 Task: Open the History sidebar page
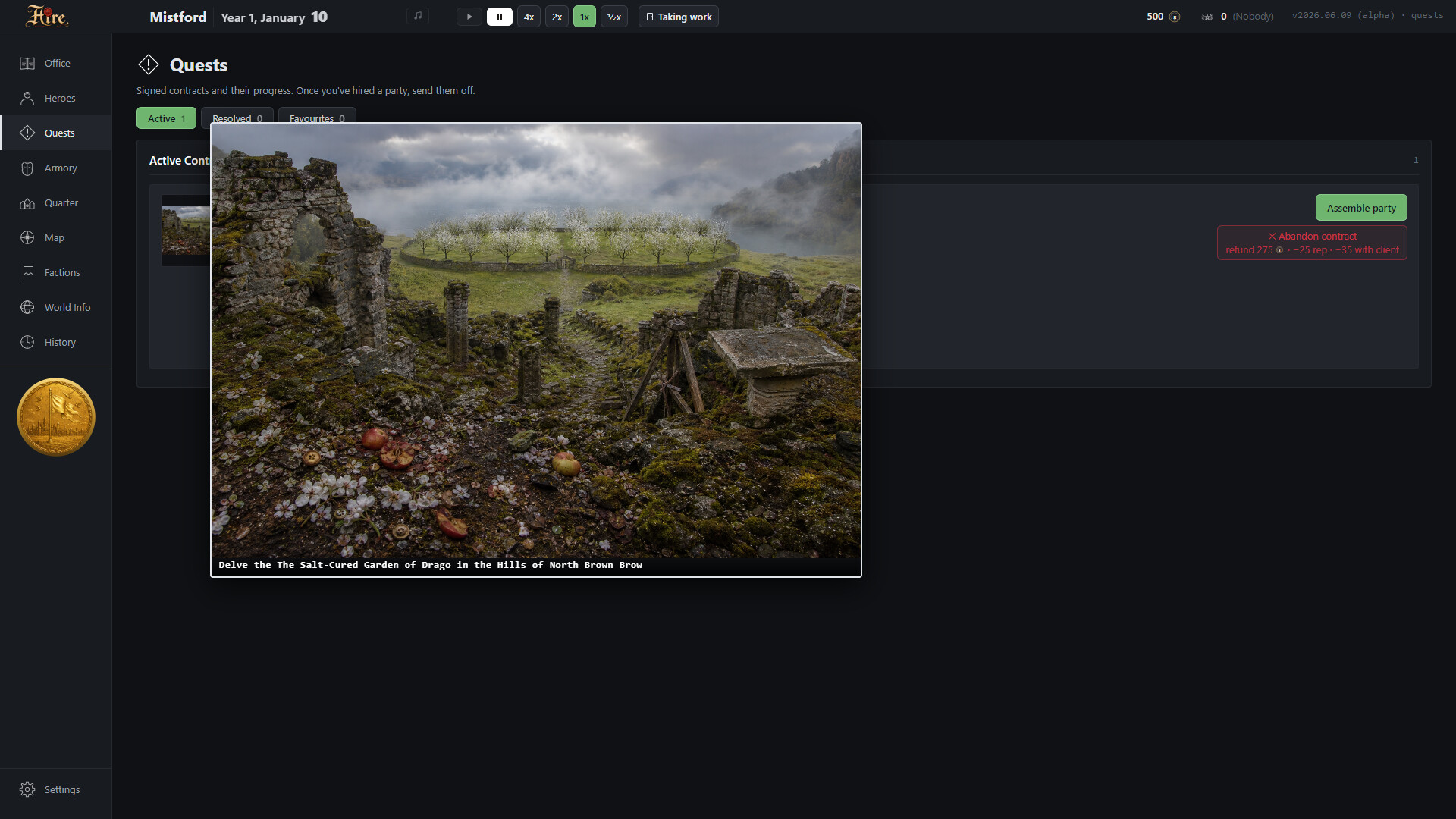56,343
